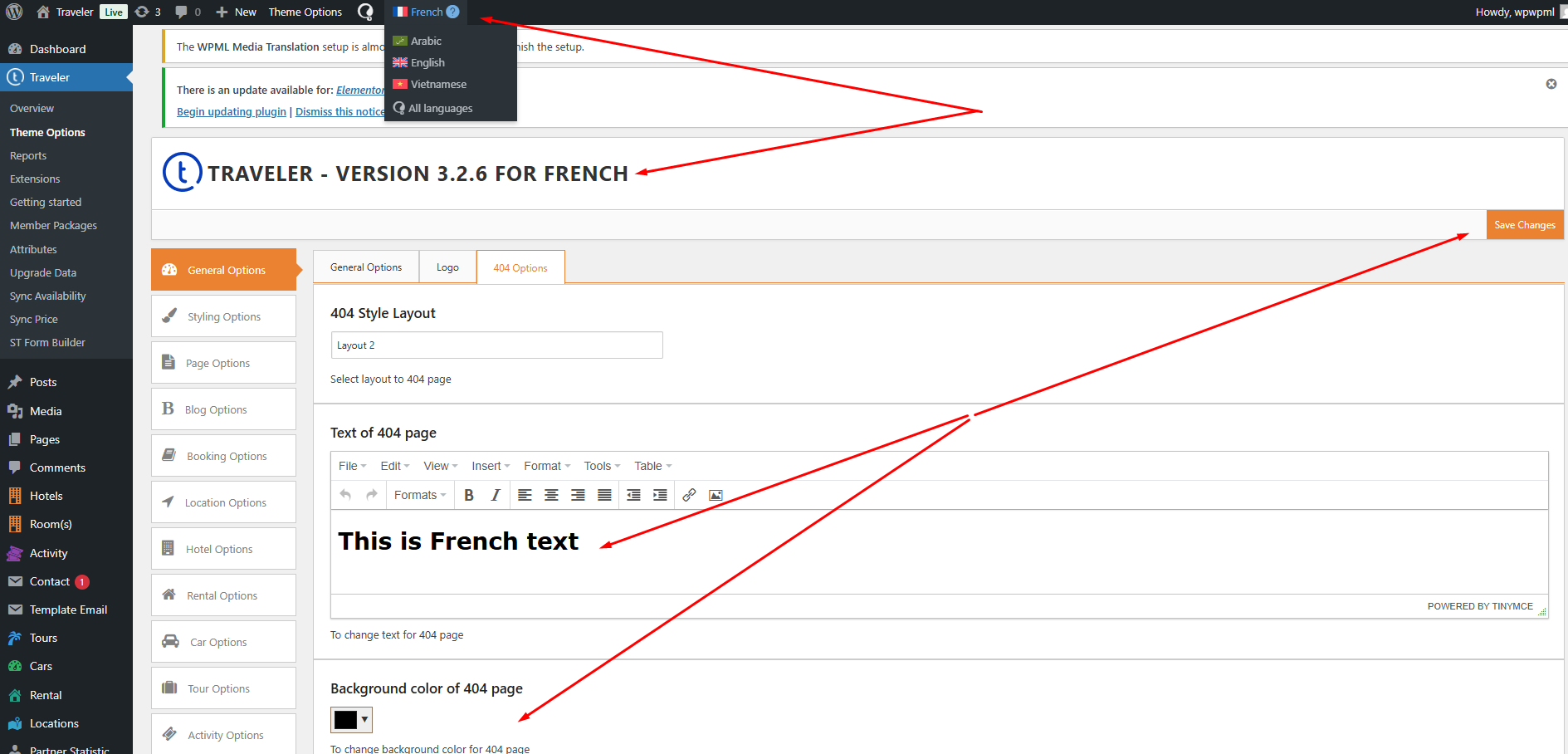Open the Formats dropdown in the editor

(420, 495)
